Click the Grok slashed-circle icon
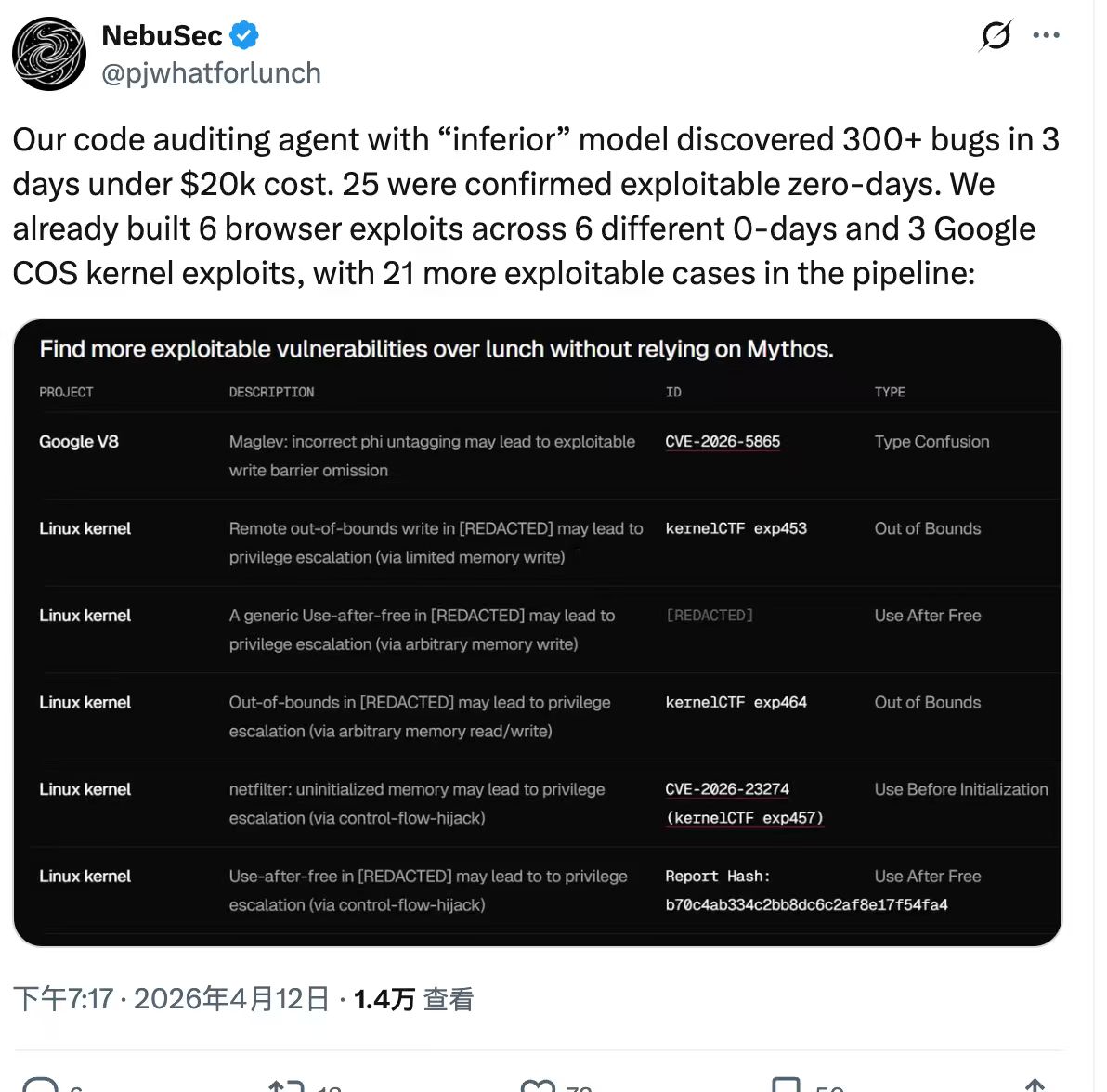The width and height of the screenshot is (1107, 1092). click(x=996, y=36)
